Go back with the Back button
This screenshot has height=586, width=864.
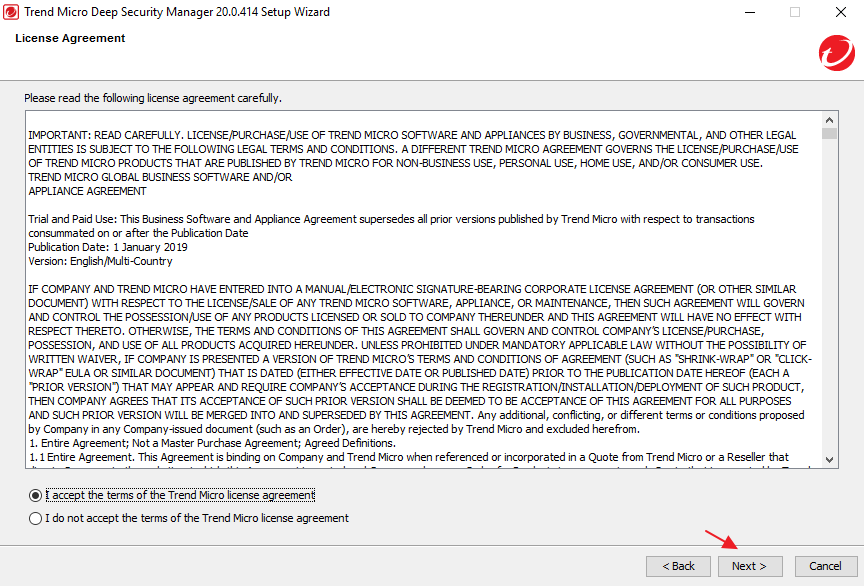[x=678, y=566]
